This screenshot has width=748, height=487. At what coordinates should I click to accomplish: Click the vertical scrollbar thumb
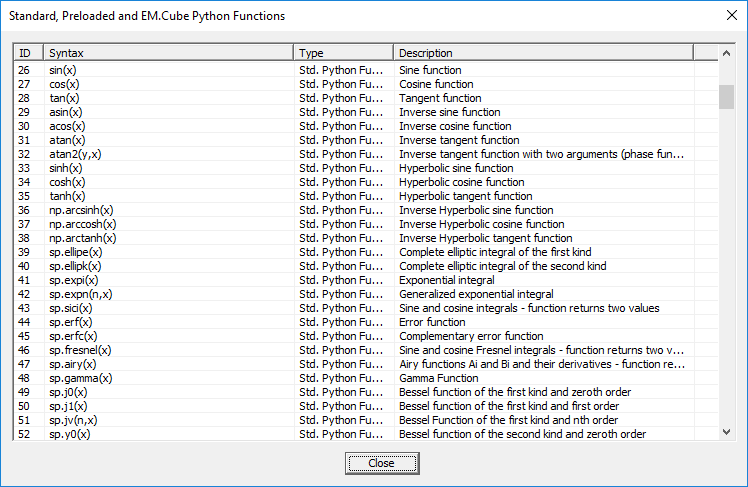(x=727, y=96)
